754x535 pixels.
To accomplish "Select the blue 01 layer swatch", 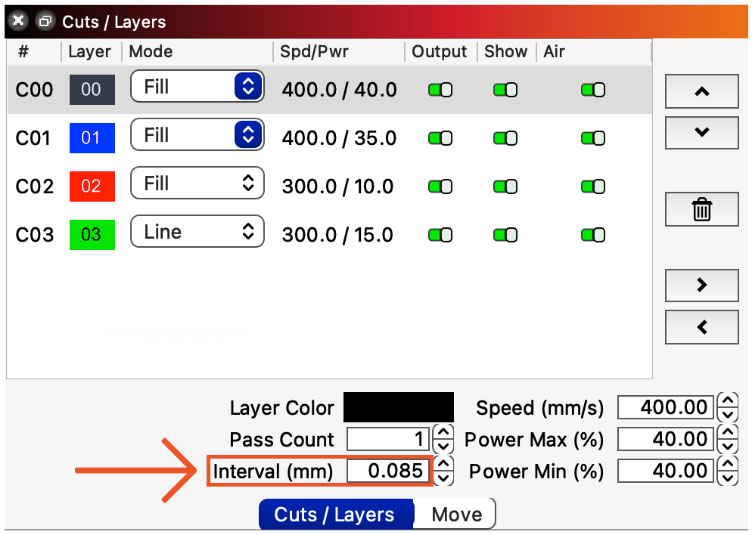I will (x=92, y=138).
